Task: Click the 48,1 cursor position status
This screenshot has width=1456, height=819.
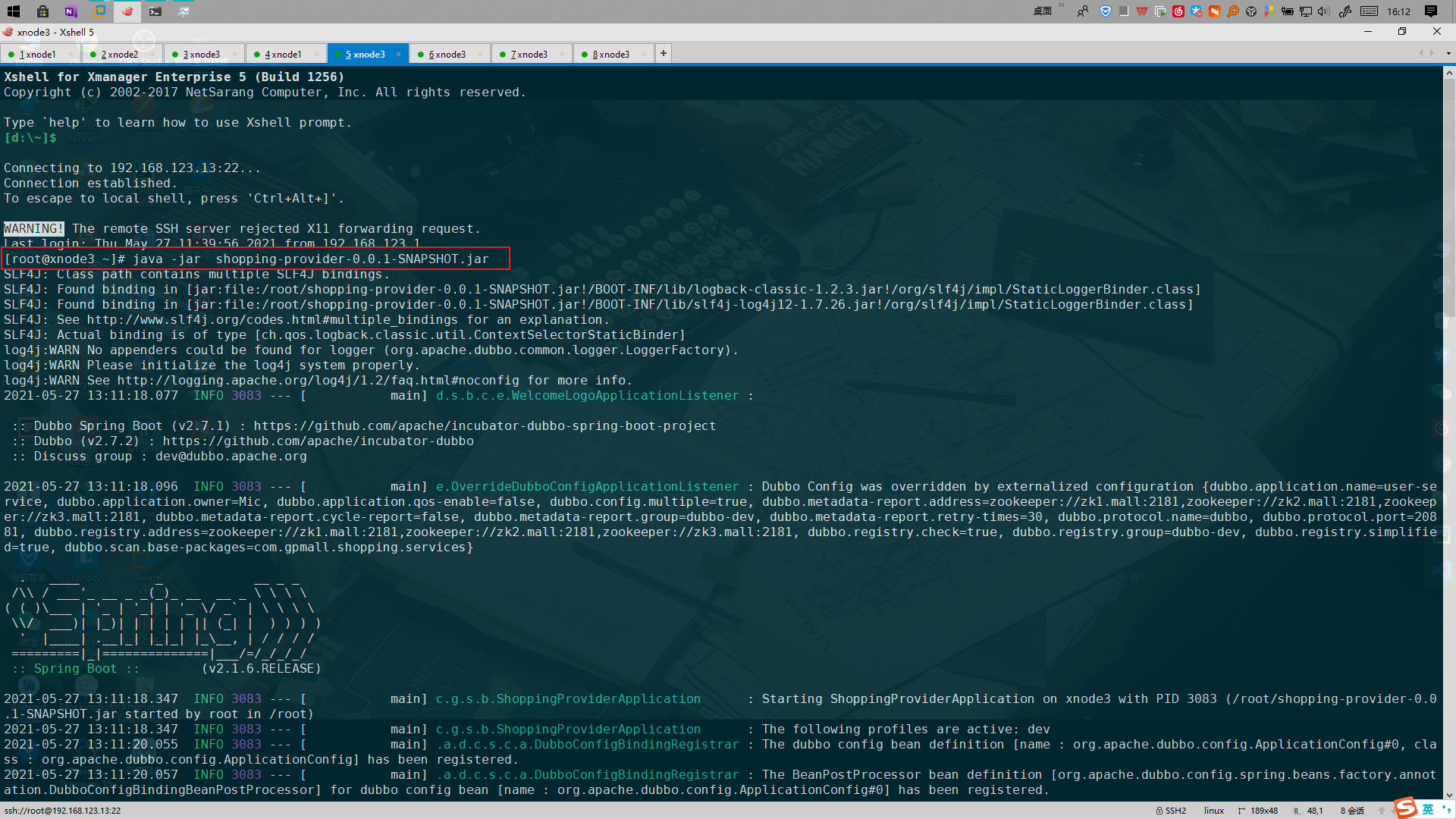Action: [x=1309, y=811]
